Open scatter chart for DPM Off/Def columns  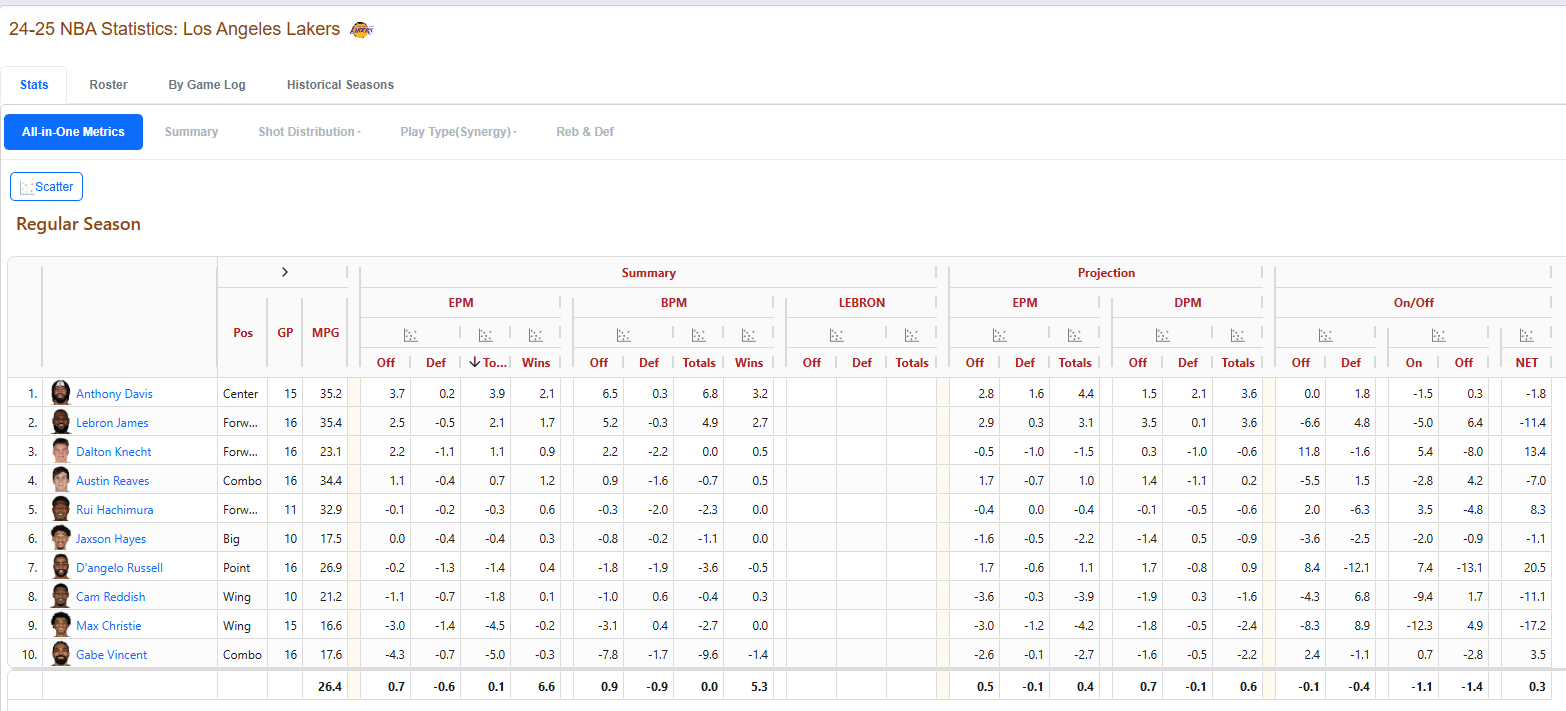point(1163,335)
